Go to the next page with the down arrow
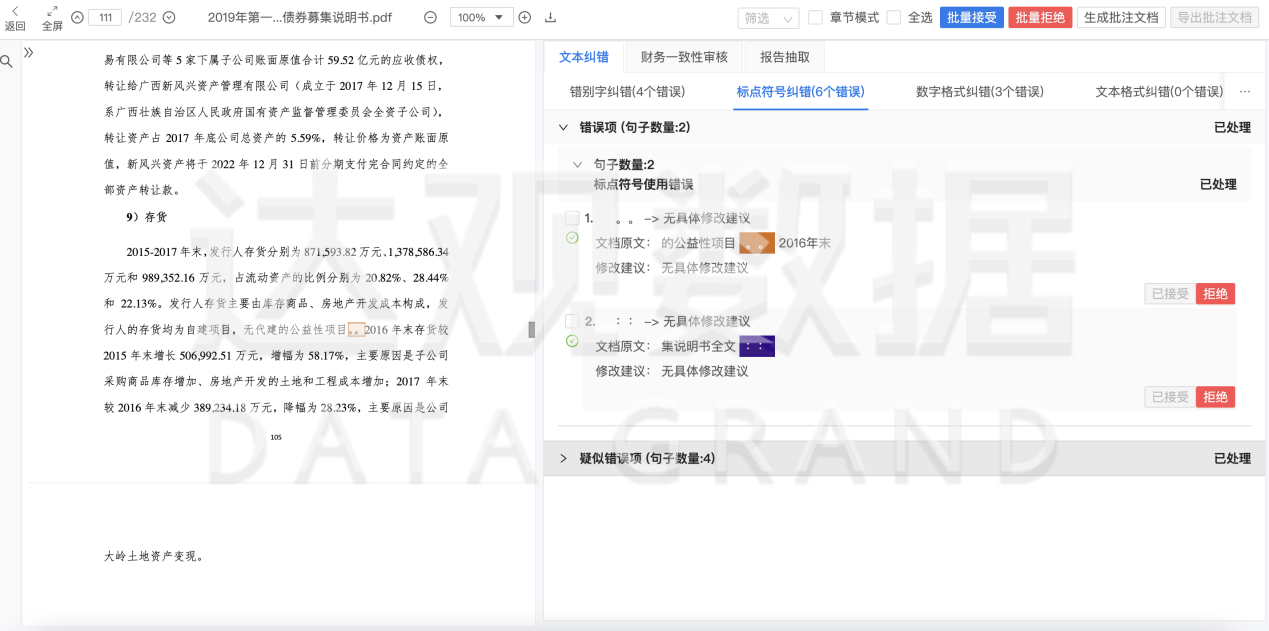Image resolution: width=1269 pixels, height=631 pixels. coord(169,17)
